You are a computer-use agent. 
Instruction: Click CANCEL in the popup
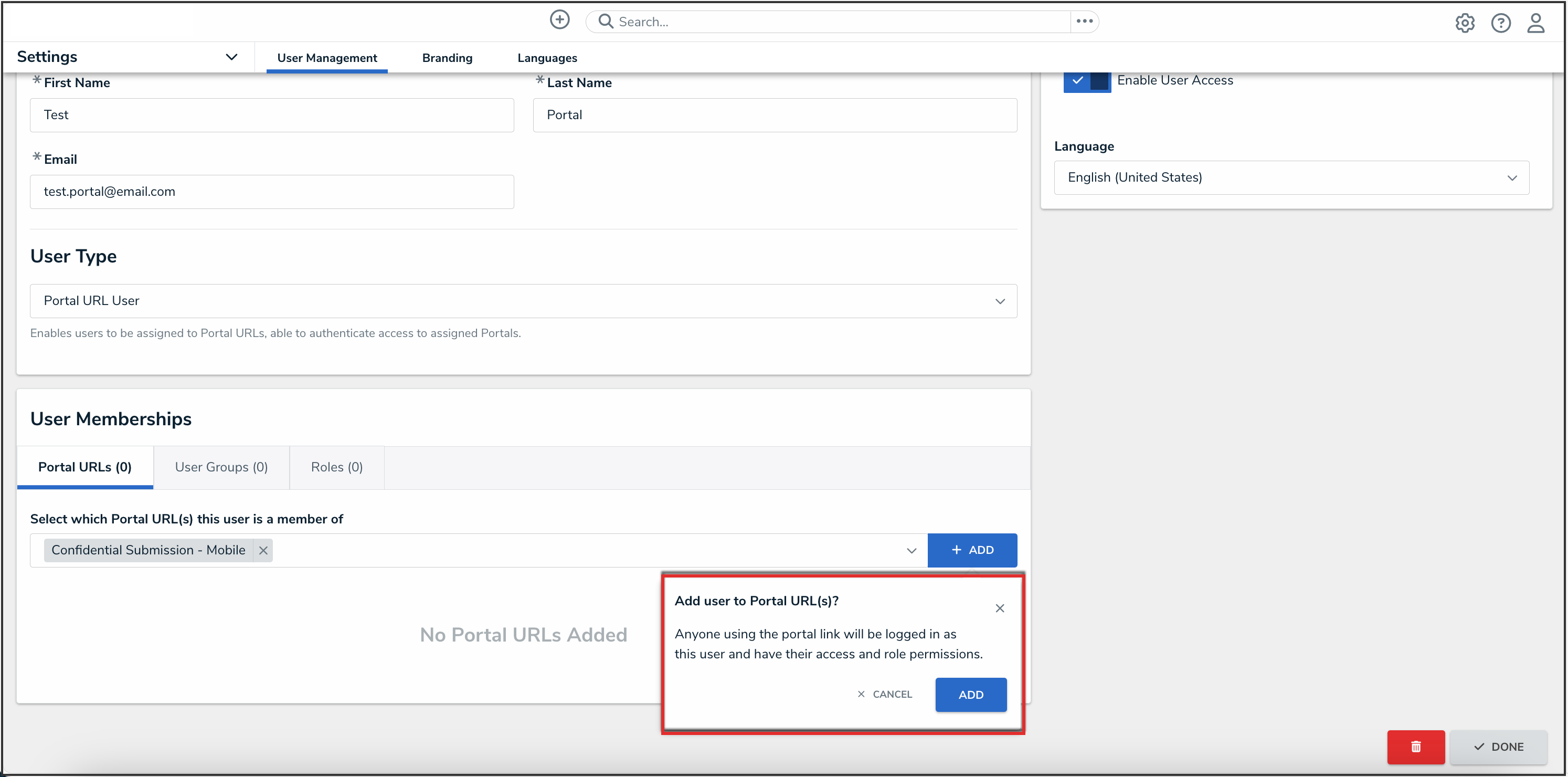point(884,694)
